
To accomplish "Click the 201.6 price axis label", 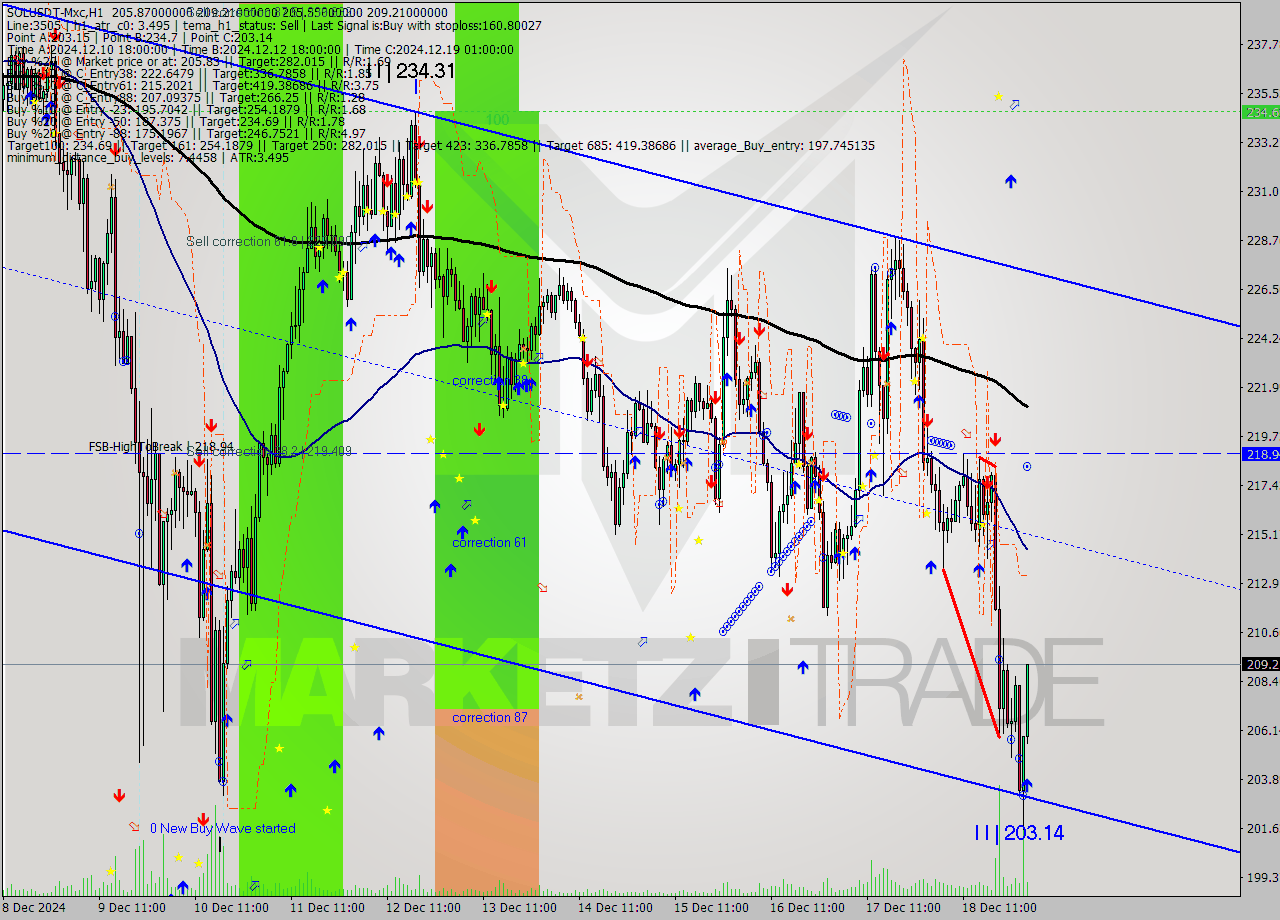I will (x=1262, y=829).
